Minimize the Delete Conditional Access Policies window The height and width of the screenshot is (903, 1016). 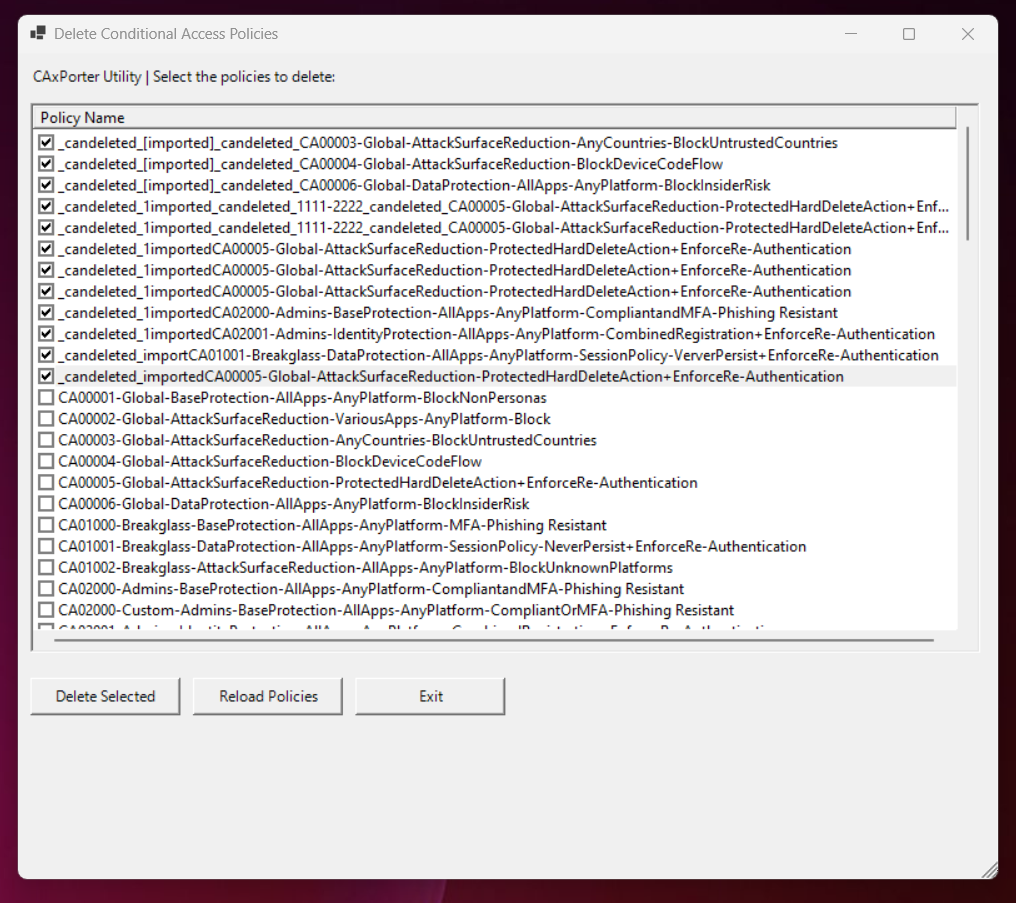[849, 34]
